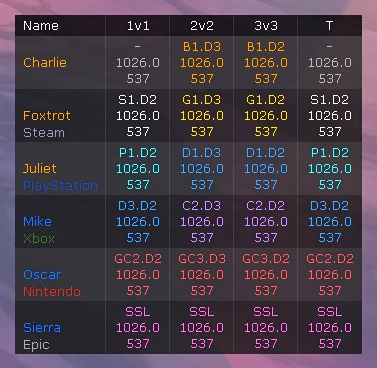Click Sierra's SSL rank in T column
This screenshot has width=377, height=368.
pyautogui.click(x=329, y=312)
